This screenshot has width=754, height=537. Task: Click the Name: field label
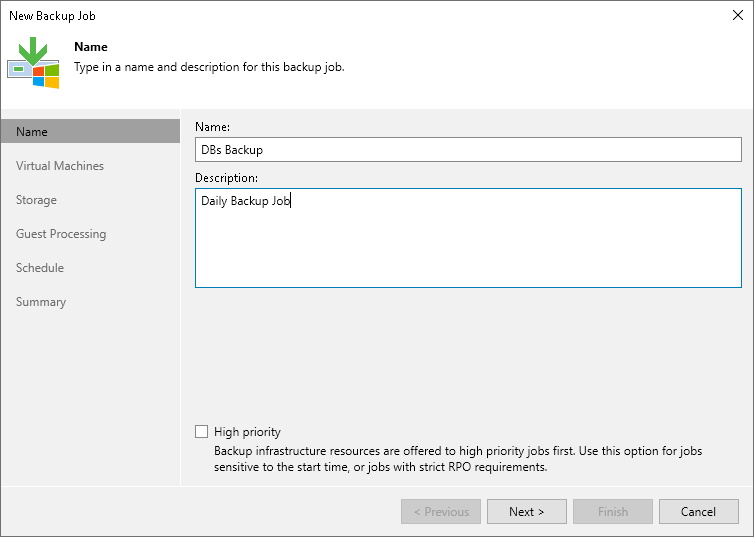coord(212,127)
